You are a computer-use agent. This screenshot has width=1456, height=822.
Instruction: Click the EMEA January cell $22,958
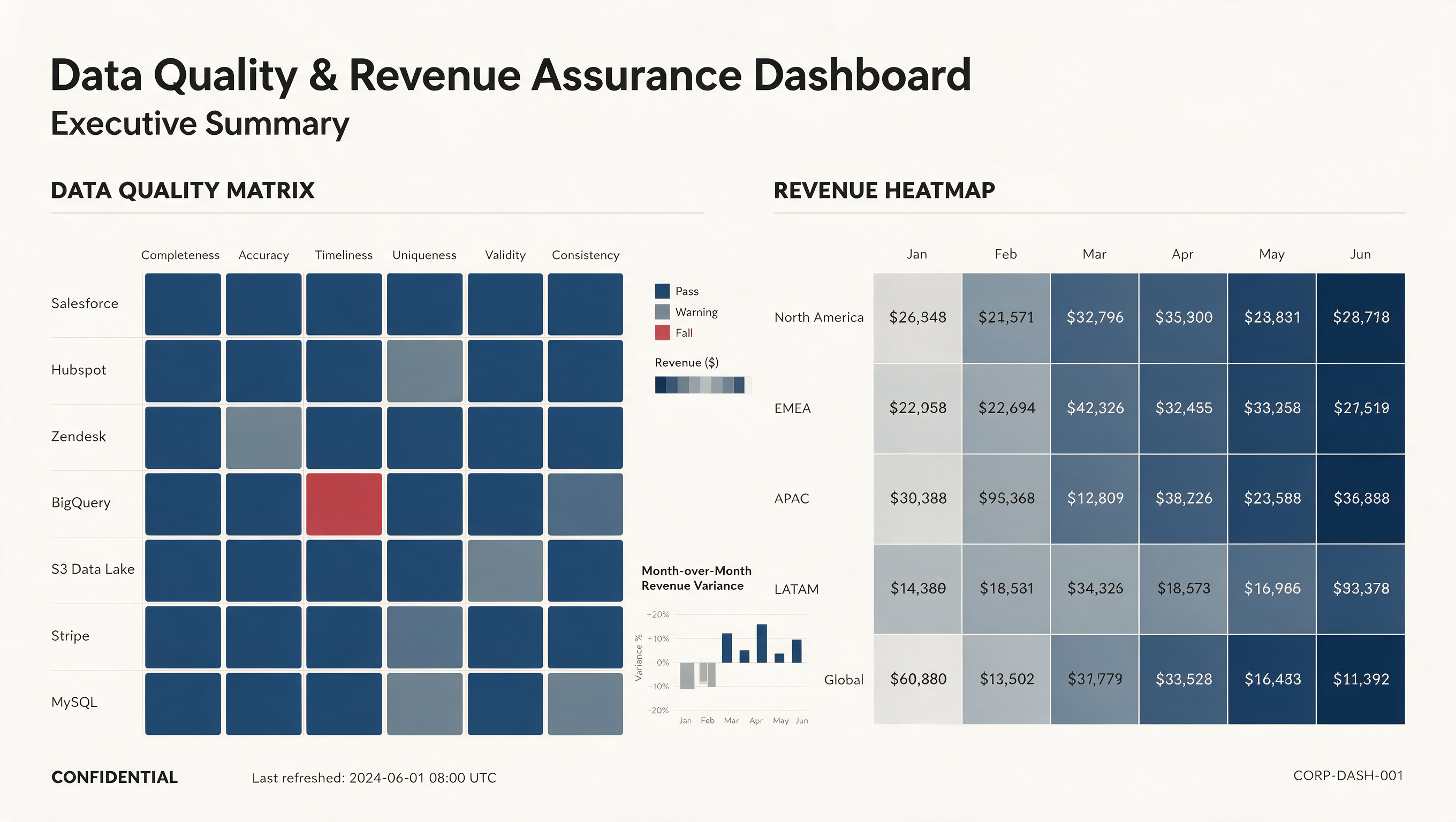tap(918, 408)
